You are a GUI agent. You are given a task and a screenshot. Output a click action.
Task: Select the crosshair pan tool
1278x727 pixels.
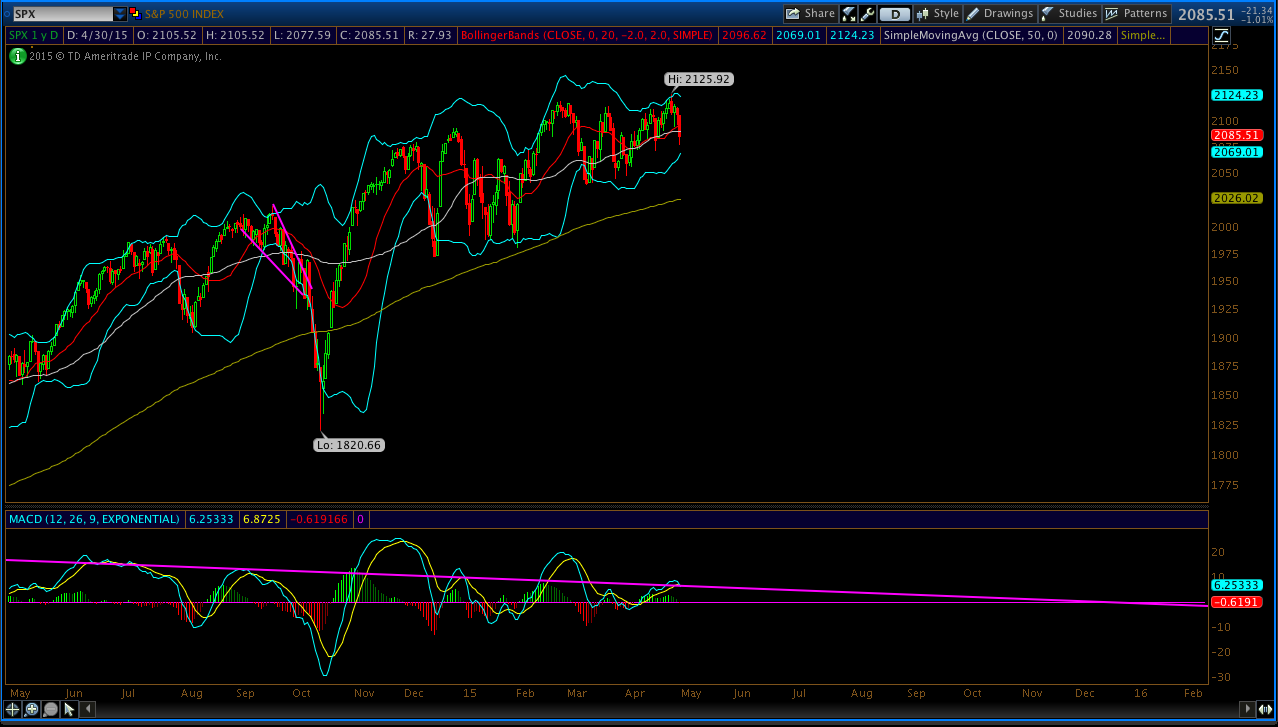pos(12,709)
